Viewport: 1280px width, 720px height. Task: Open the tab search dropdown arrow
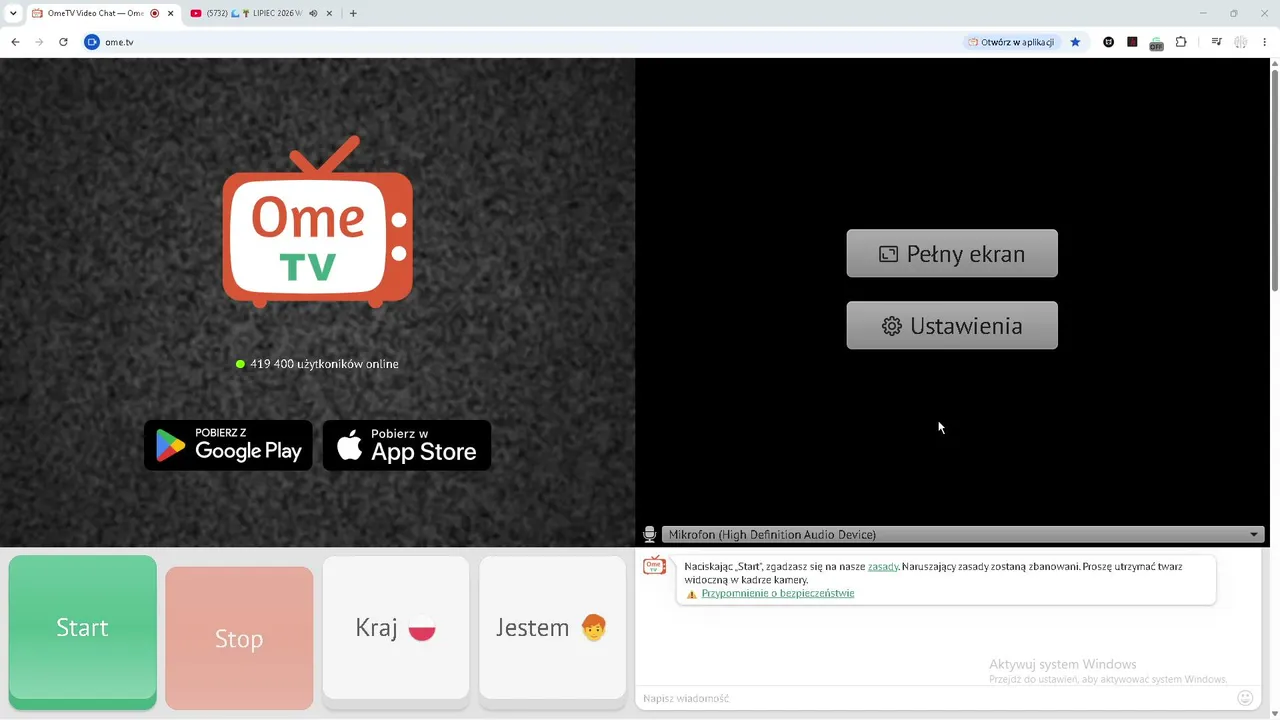click(x=13, y=13)
